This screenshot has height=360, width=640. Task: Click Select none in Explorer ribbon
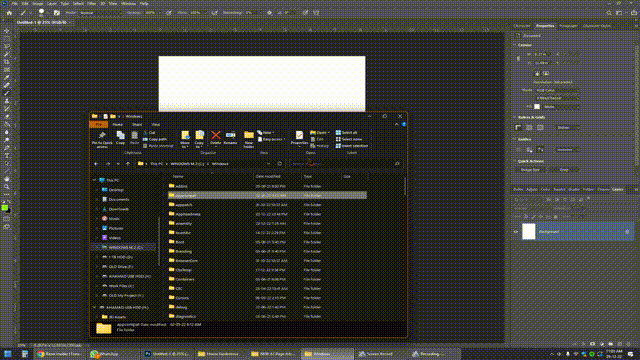point(349,139)
